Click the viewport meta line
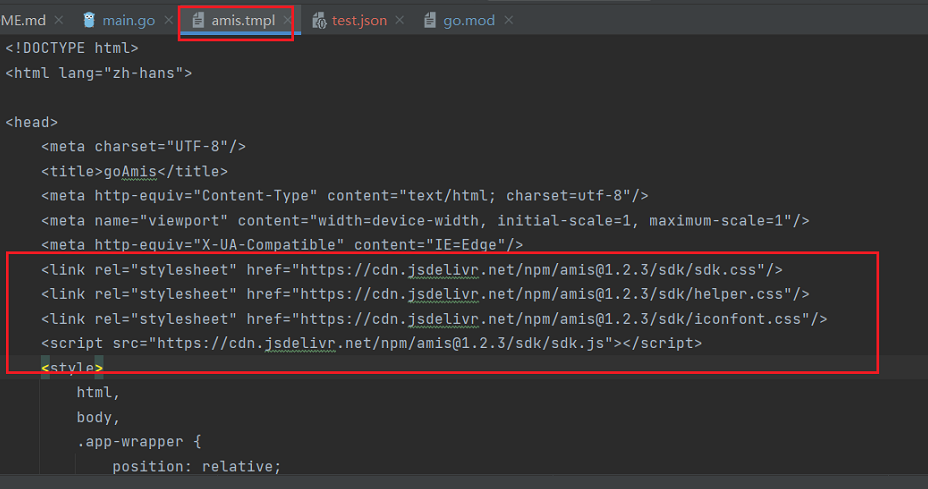928x489 pixels. click(x=425, y=221)
